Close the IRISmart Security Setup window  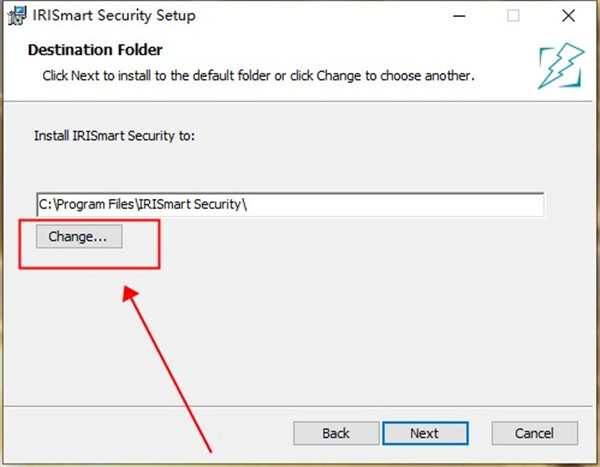pyautogui.click(x=566, y=16)
